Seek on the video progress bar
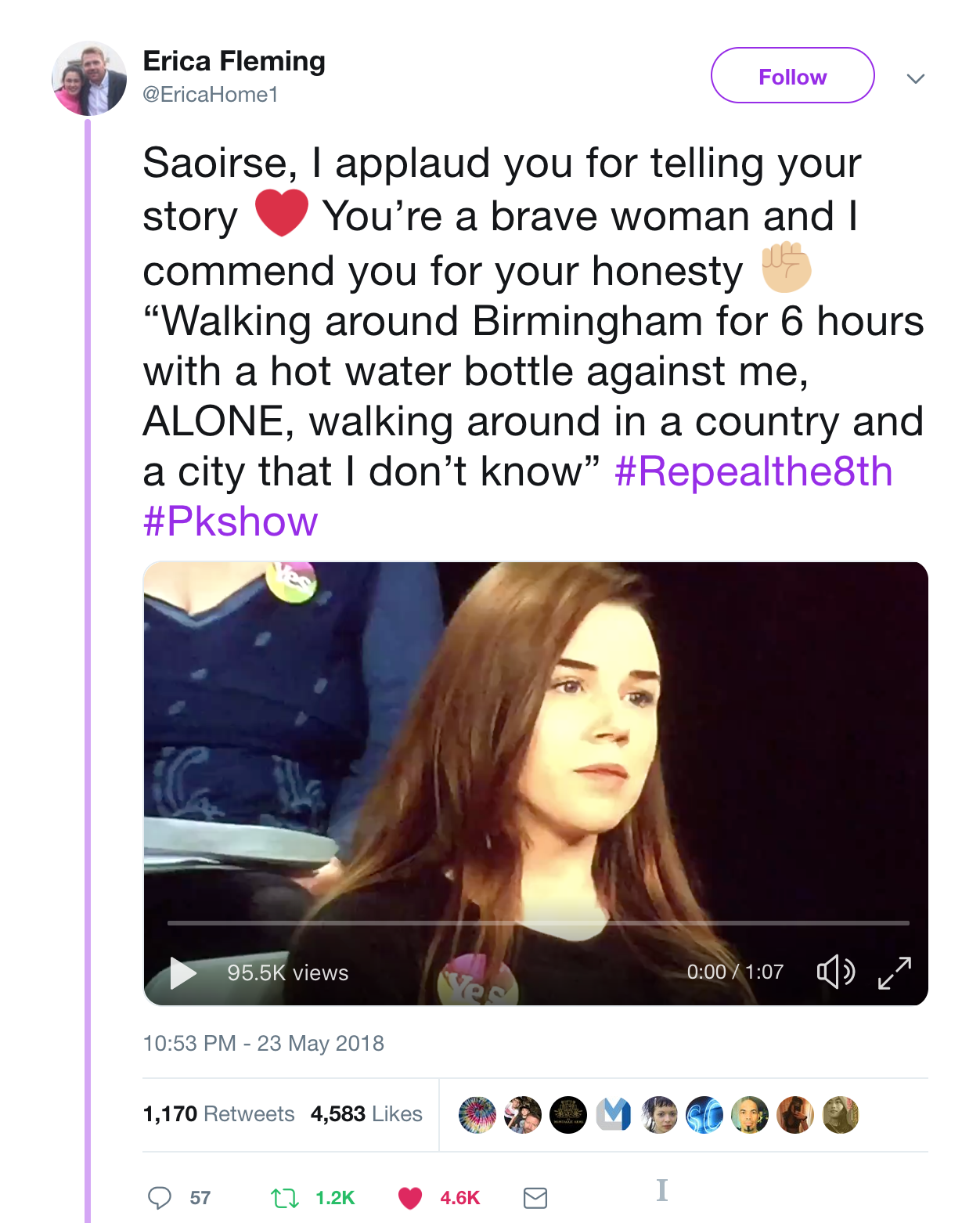980x1223 pixels. pos(538,923)
